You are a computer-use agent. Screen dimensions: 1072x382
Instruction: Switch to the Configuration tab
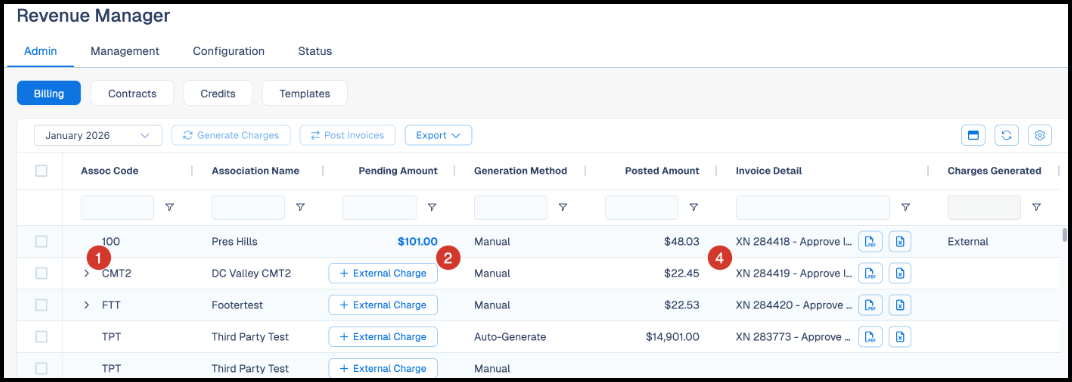pos(228,51)
